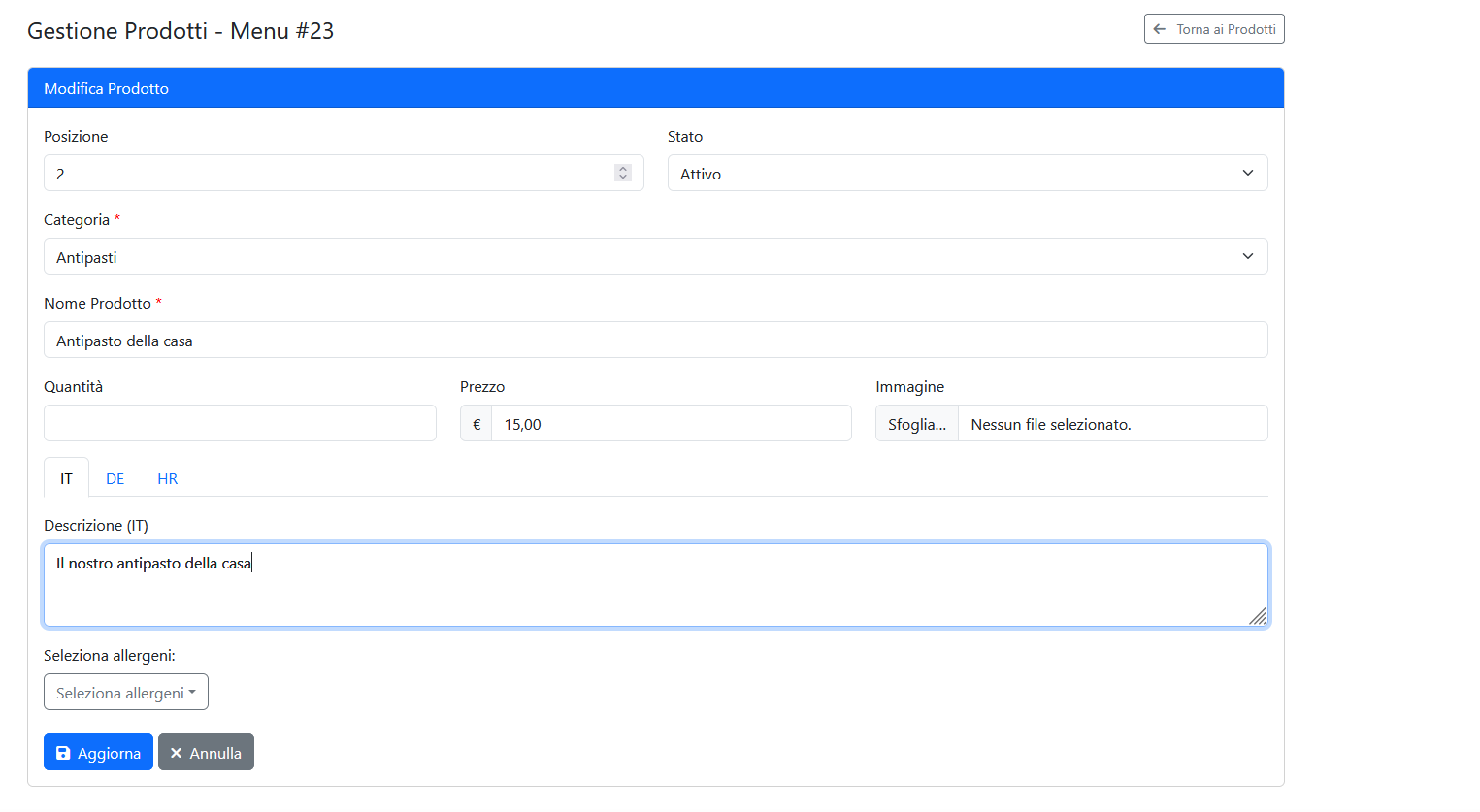The image size is (1480, 812).
Task: Expand the Categoria dropdown showing Antipasti
Action: 655,257
